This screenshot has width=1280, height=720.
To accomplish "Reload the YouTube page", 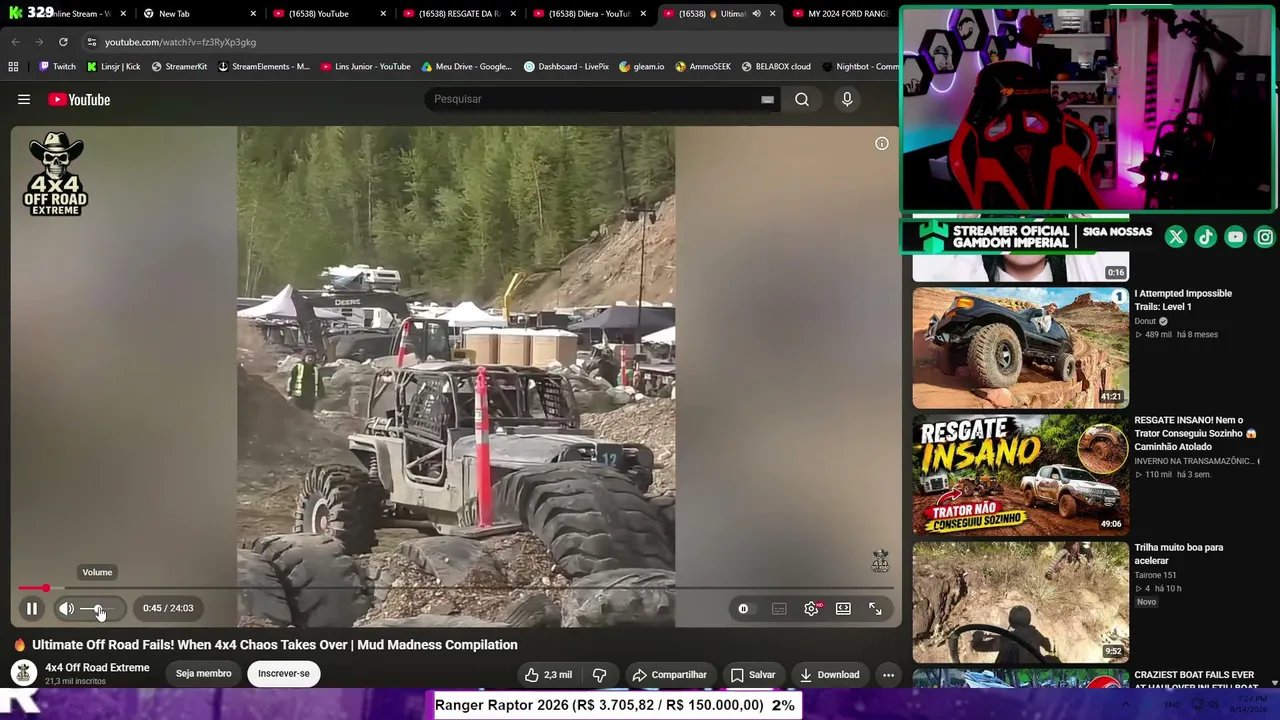I will 63,42.
